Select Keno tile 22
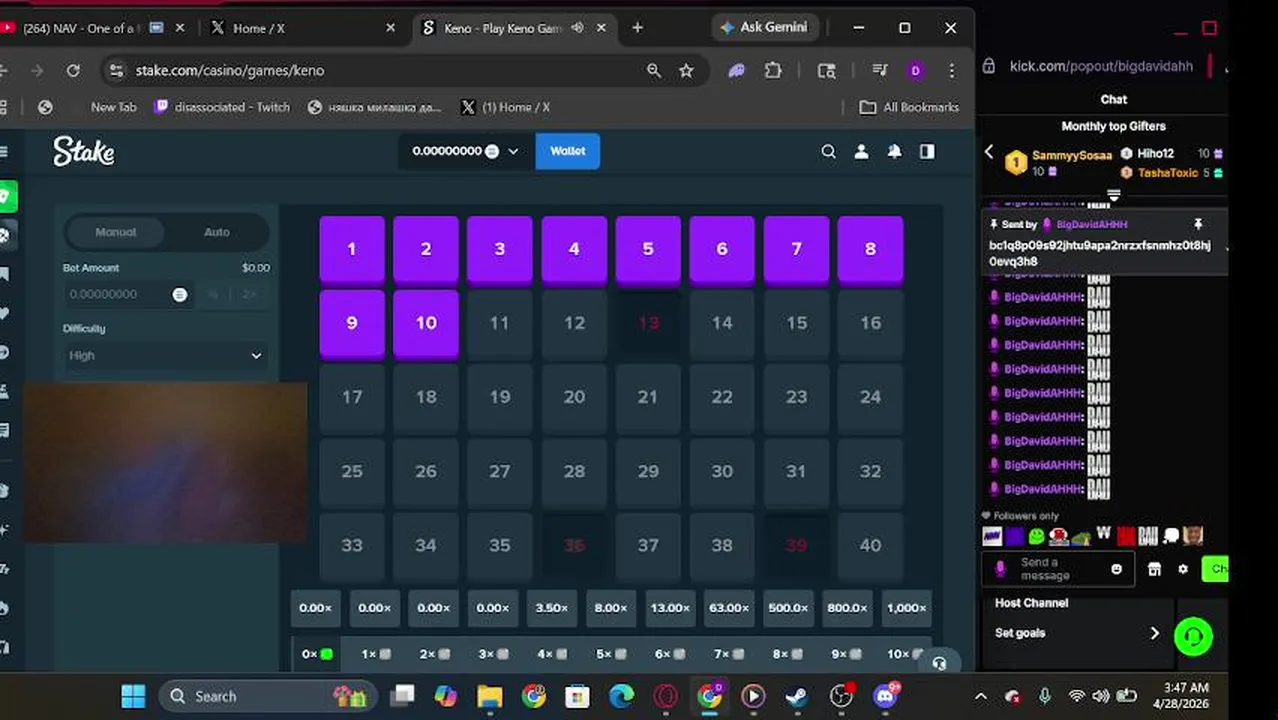The width and height of the screenshot is (1278, 720). 722,397
